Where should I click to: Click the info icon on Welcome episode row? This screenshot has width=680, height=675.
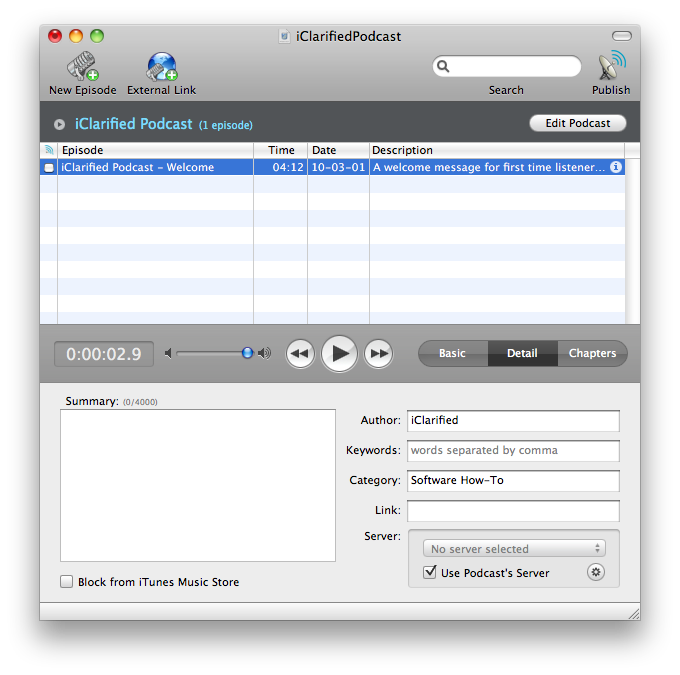click(x=615, y=167)
